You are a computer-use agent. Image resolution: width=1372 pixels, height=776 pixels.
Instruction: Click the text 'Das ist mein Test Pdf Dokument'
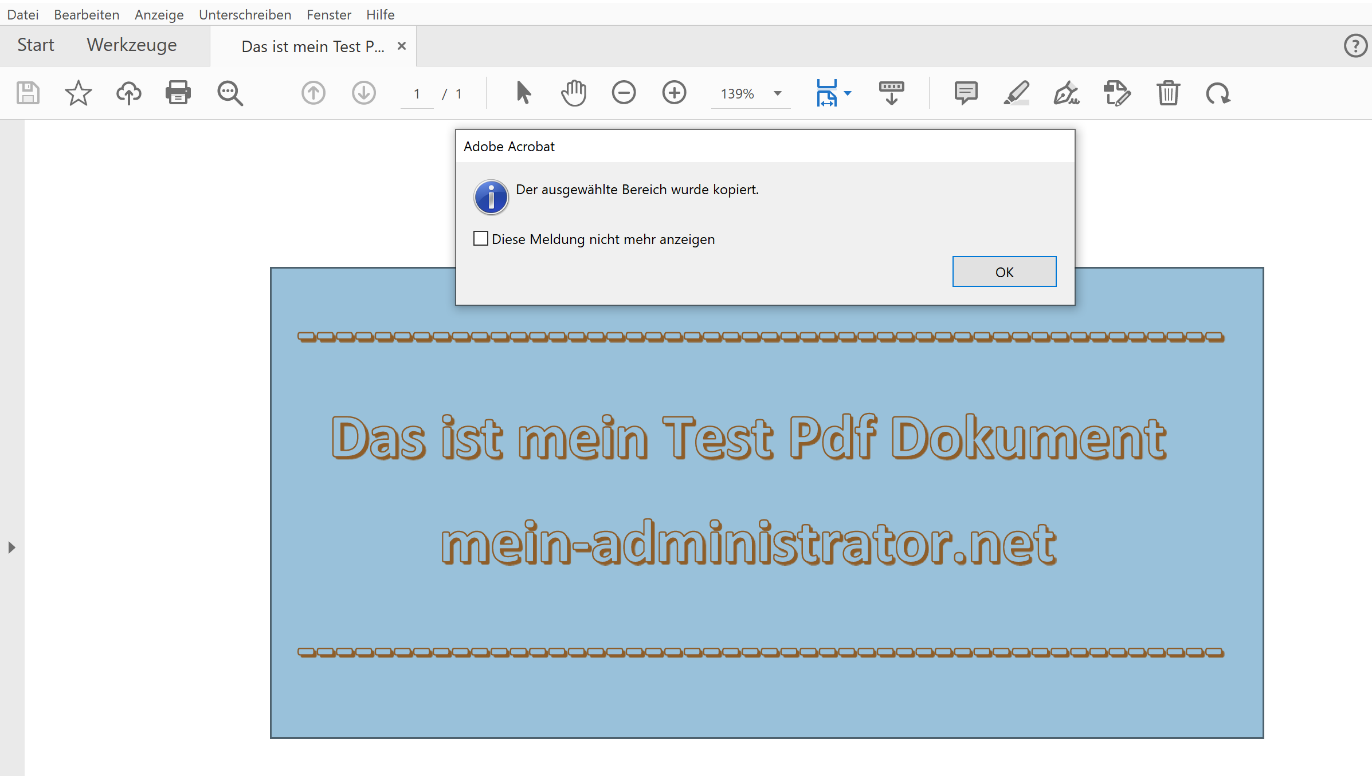coord(749,438)
